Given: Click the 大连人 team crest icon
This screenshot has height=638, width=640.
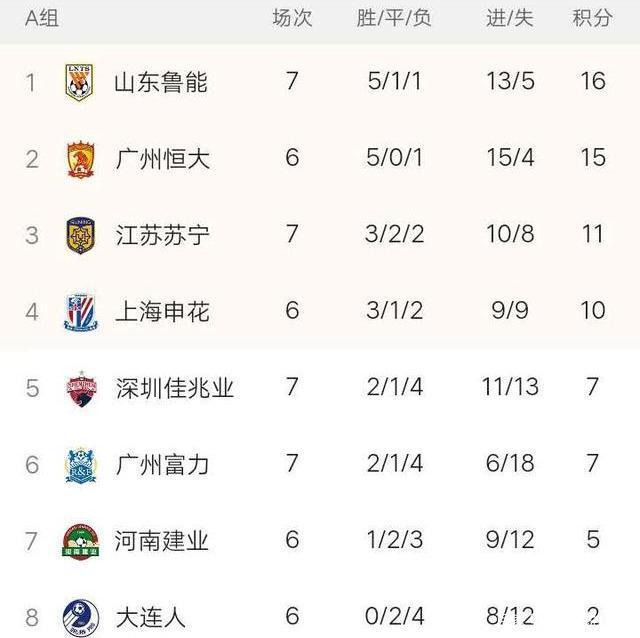Looking at the screenshot, I should point(80,615).
